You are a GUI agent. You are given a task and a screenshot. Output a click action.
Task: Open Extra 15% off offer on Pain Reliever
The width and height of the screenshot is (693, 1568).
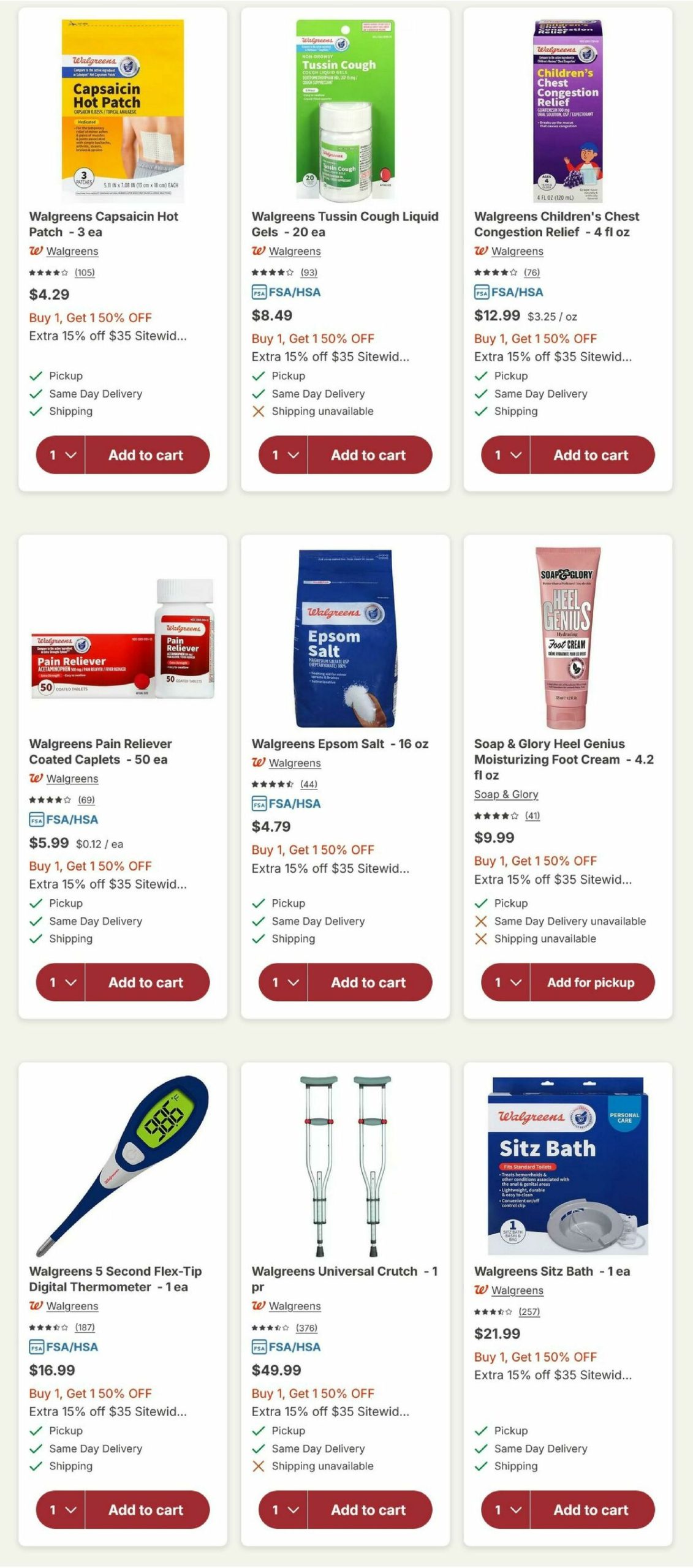point(108,884)
